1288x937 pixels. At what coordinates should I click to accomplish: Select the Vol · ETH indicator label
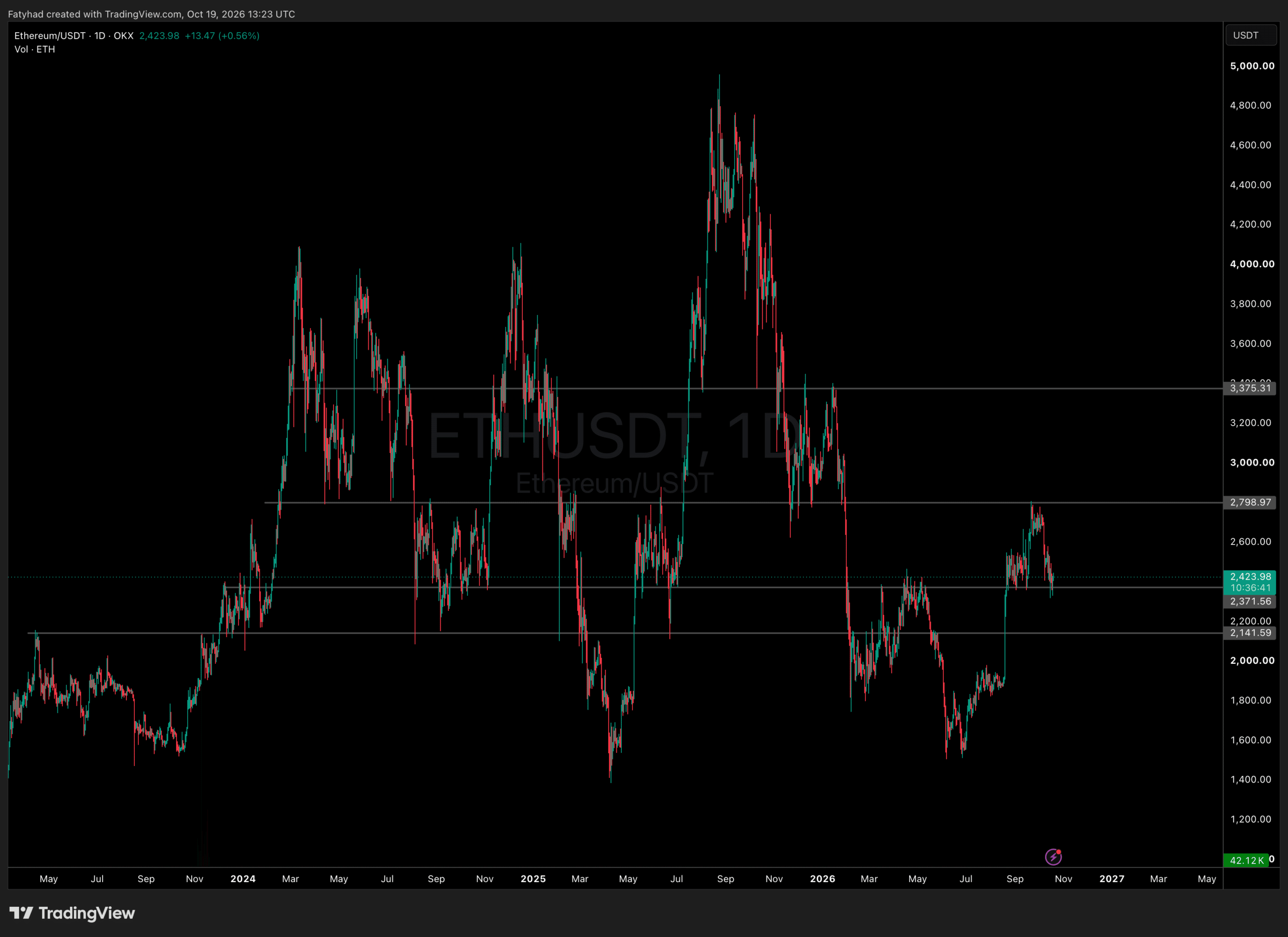tap(35, 49)
